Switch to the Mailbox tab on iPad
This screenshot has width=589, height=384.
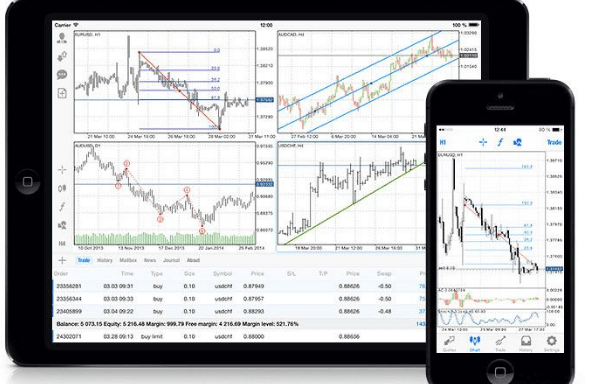(x=128, y=260)
